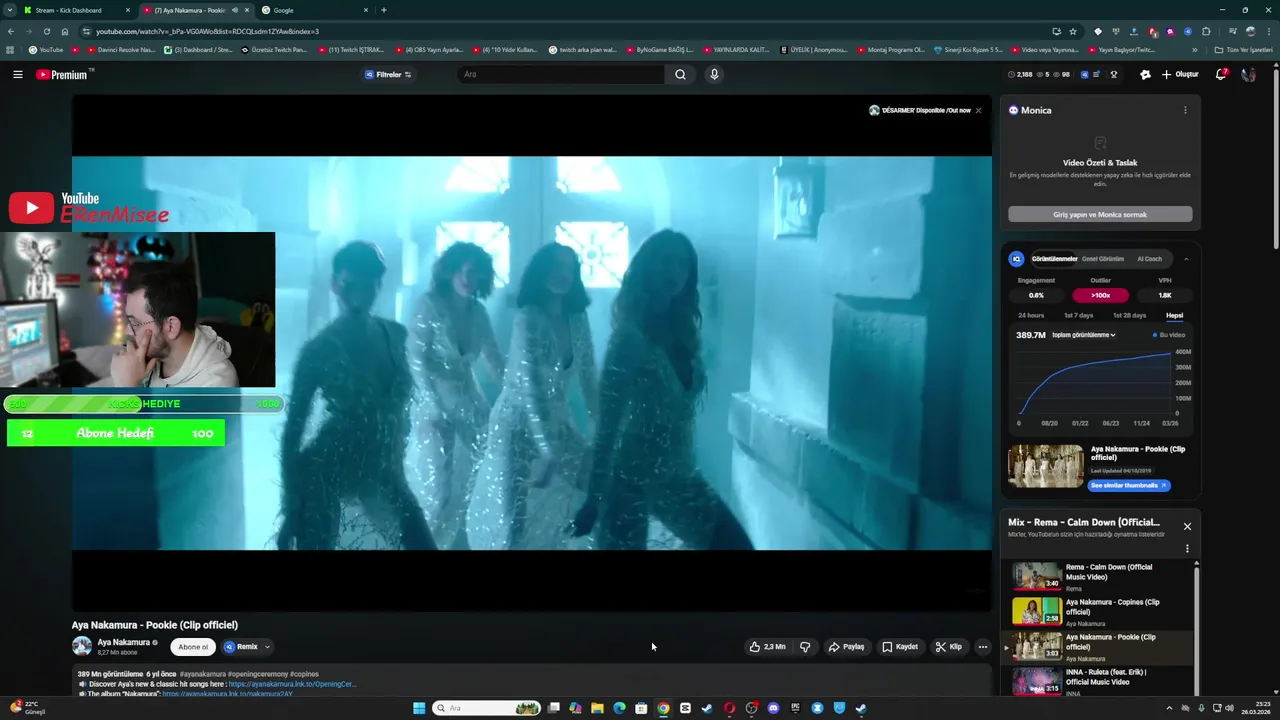Open Chrome extensions puzzle icon
The image size is (1280, 720).
click(1206, 31)
